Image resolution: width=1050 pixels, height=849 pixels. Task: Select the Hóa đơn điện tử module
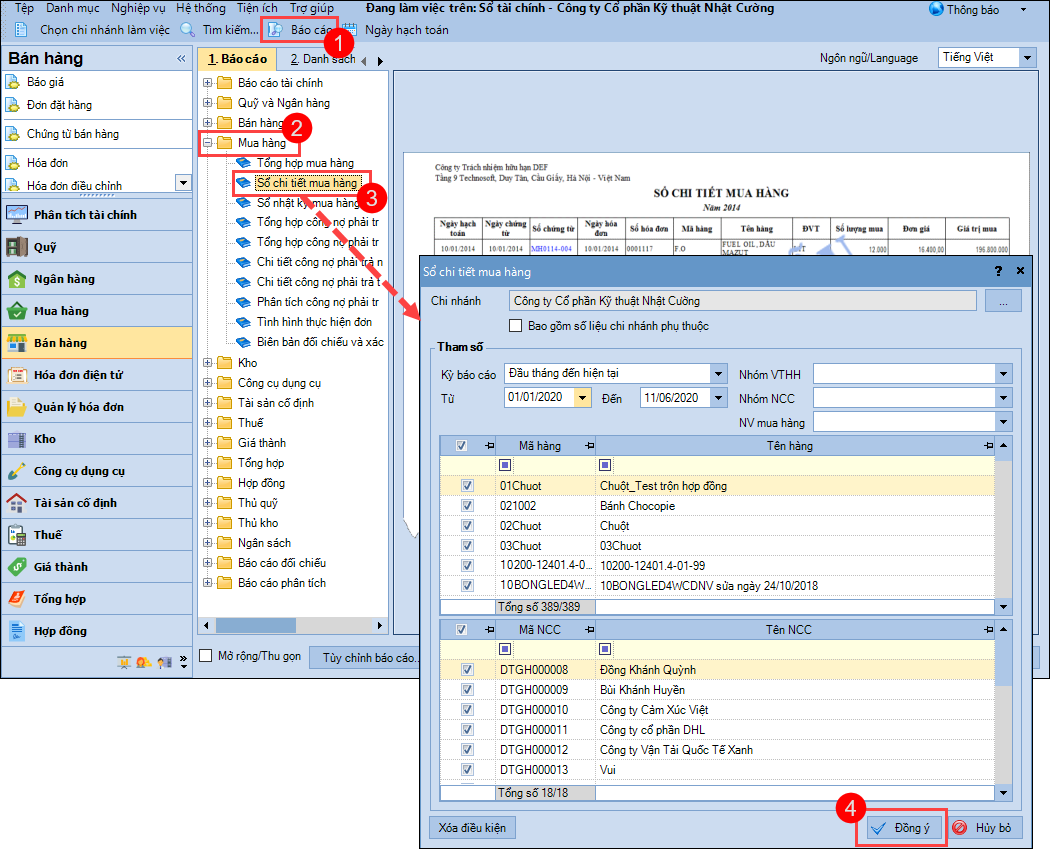17,375
